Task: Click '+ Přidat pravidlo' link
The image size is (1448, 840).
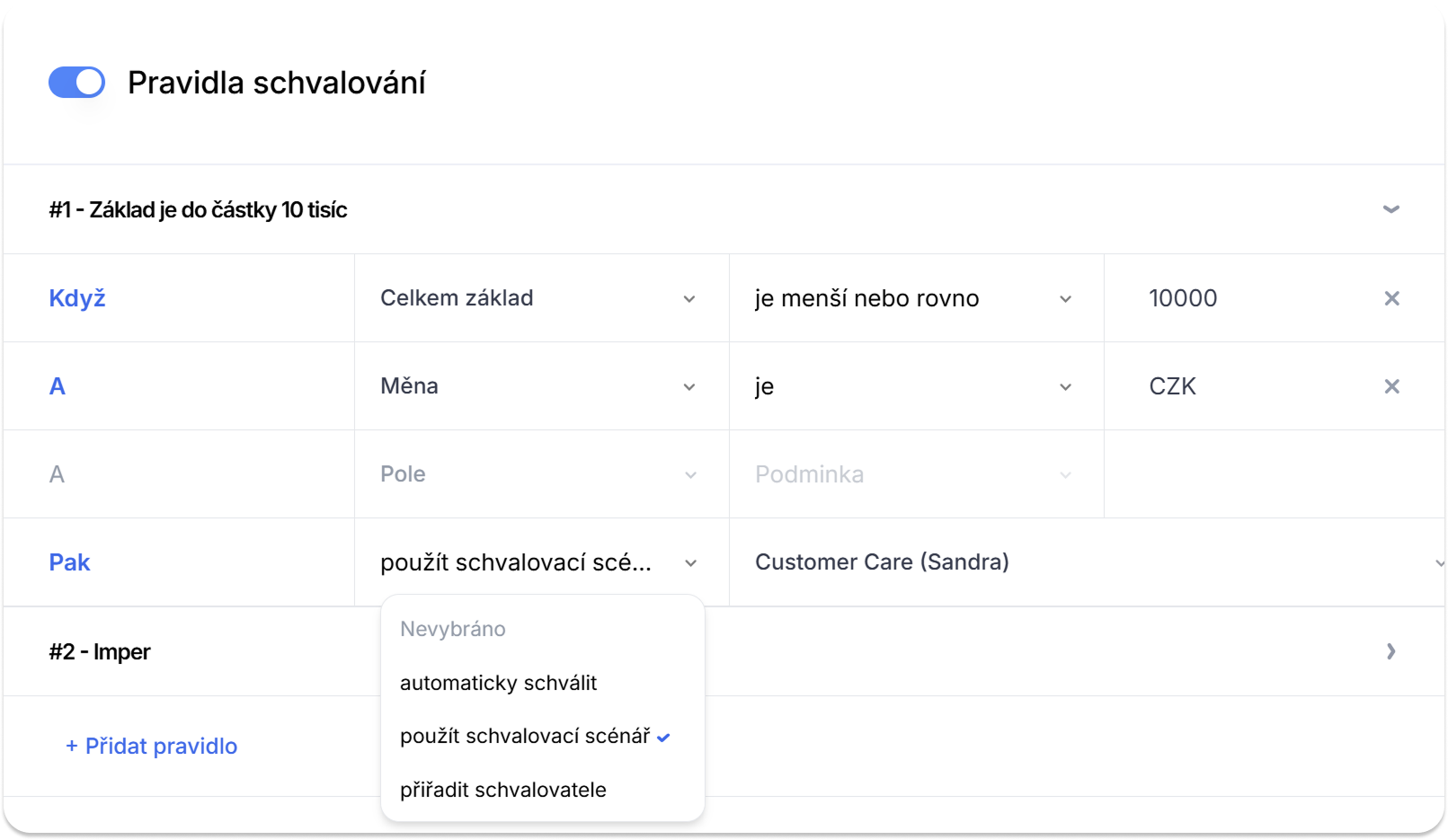Action: 151,746
